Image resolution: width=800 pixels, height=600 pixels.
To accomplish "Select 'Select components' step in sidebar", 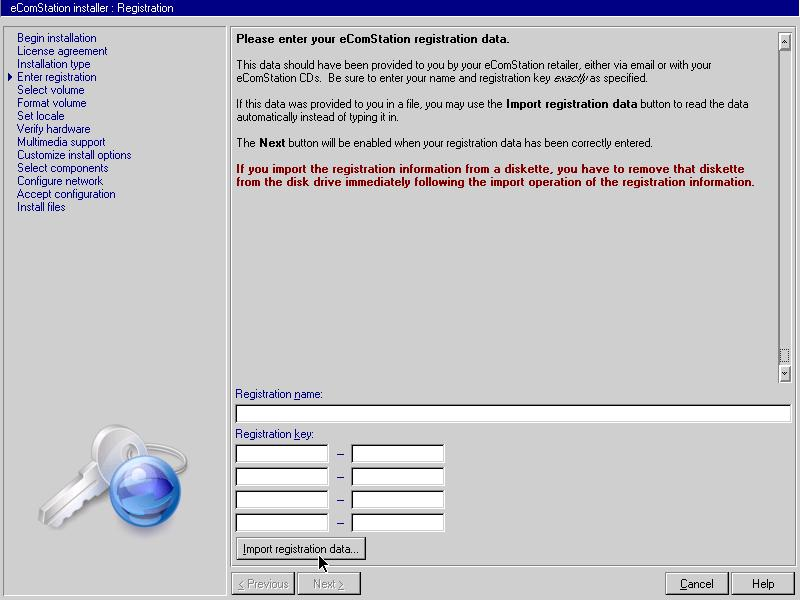I will [63, 168].
